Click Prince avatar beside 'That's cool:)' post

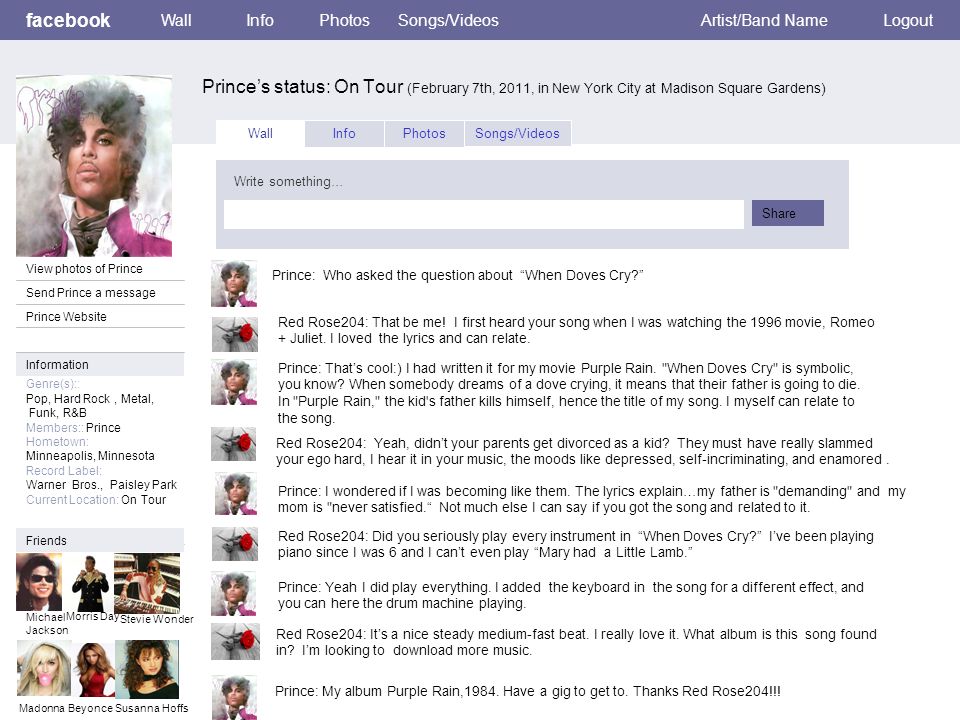point(234,383)
